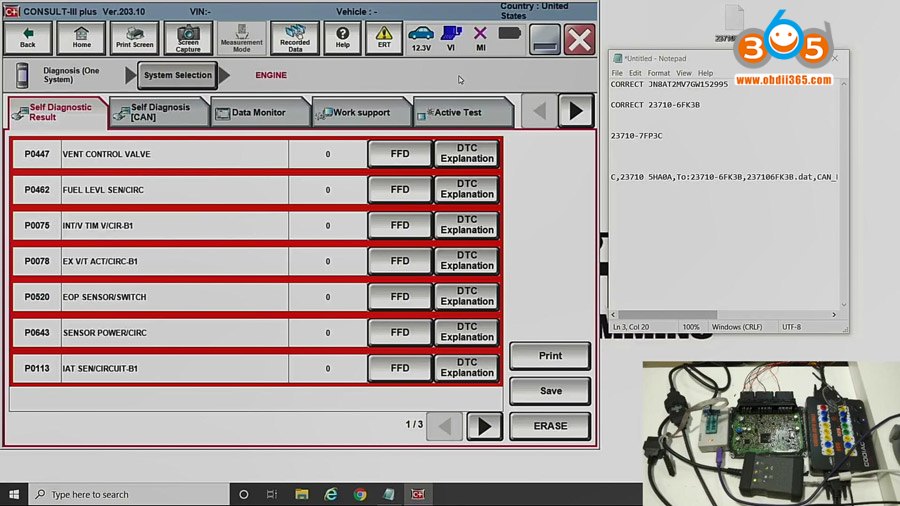This screenshot has height=506, width=900.
Task: Open FFD for P0075 INT/V TIM V/CIR-B1
Action: click(399, 225)
